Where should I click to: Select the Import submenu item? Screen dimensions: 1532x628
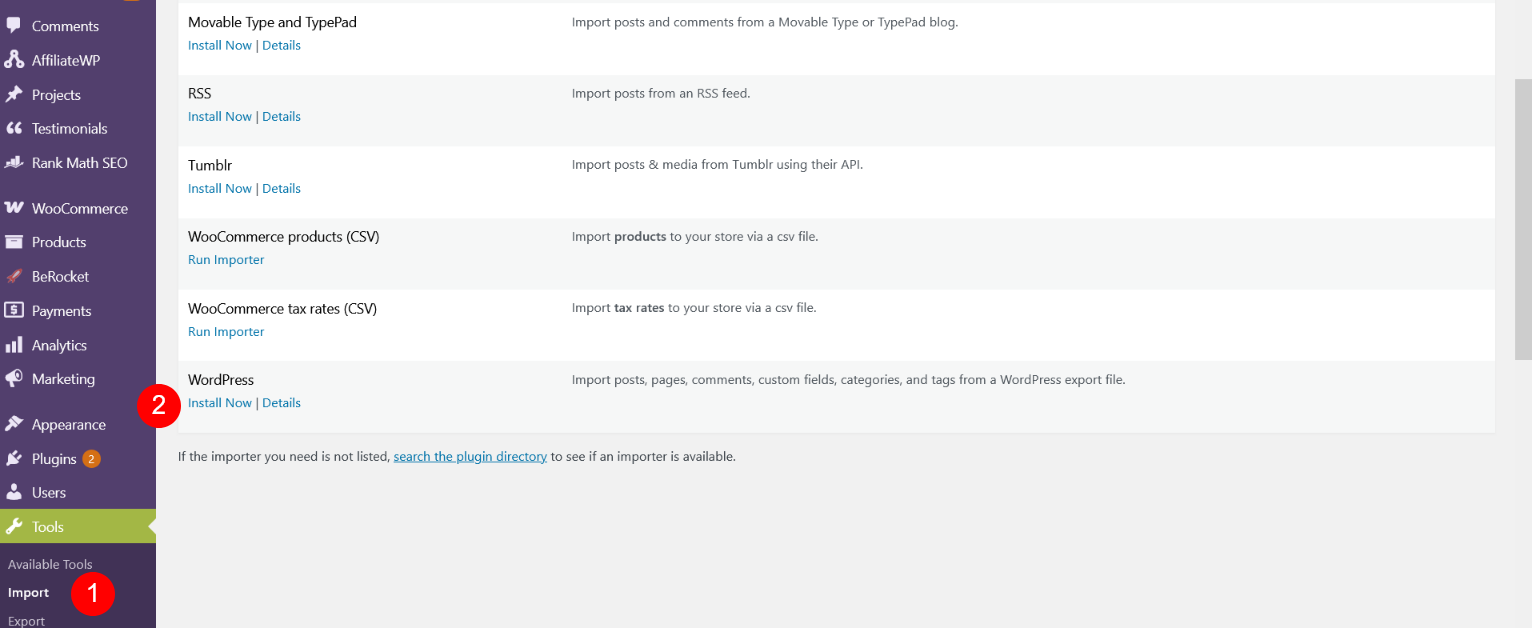coord(28,593)
